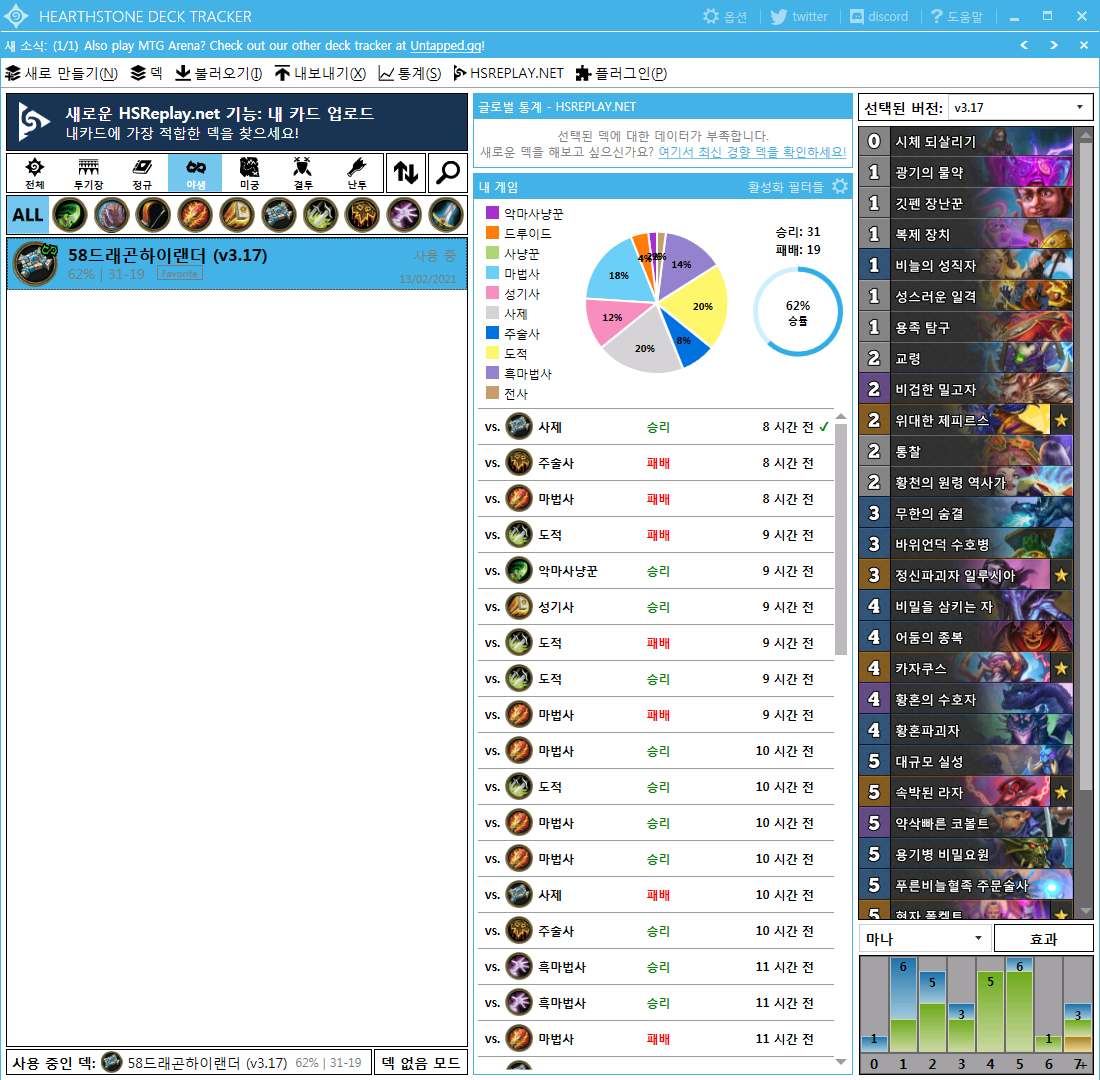Screen dimensions: 1100x1080
Task: Open 덱 menu
Action: [x=147, y=73]
